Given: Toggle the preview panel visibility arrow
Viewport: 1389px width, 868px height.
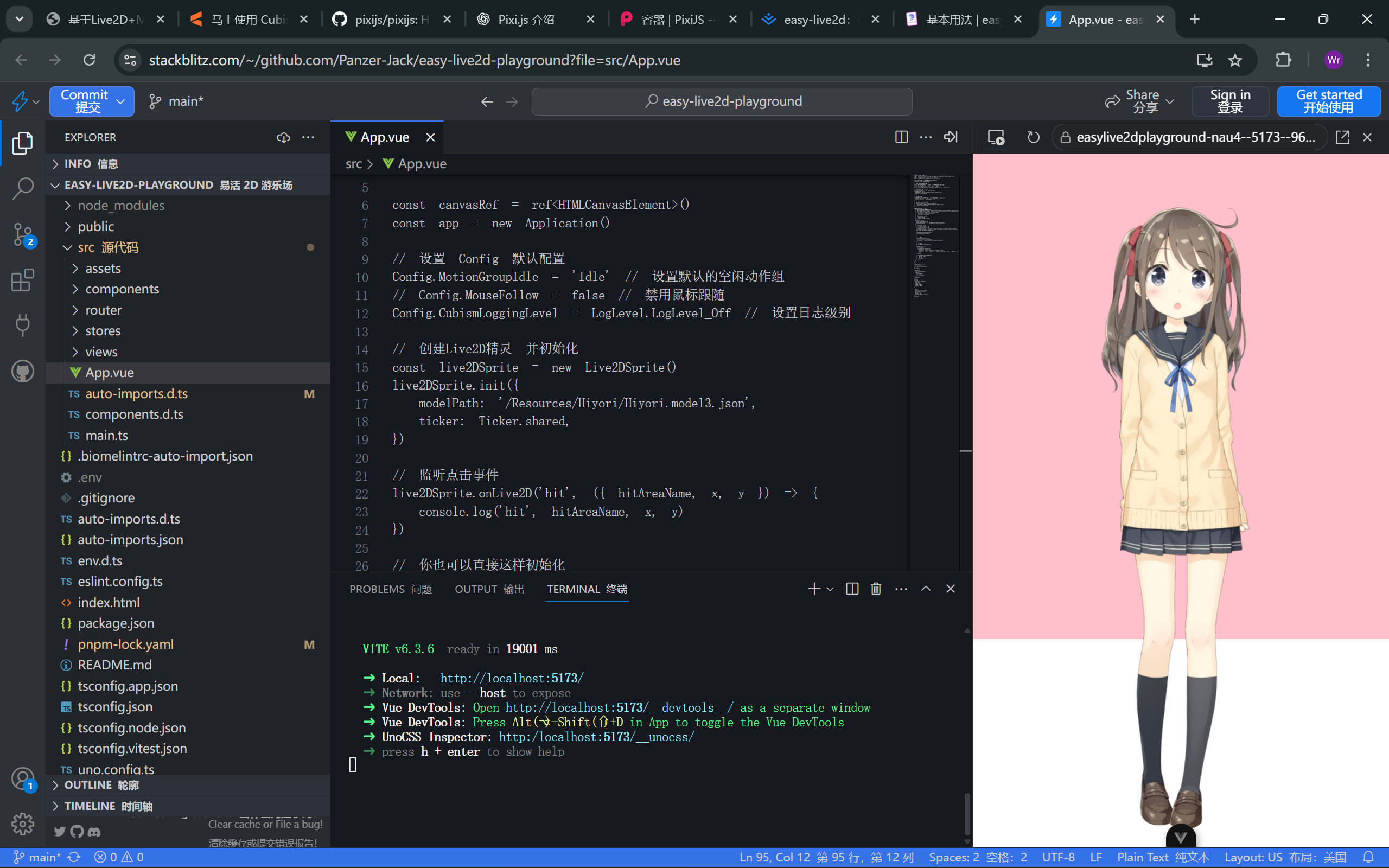Looking at the screenshot, I should click(x=951, y=137).
